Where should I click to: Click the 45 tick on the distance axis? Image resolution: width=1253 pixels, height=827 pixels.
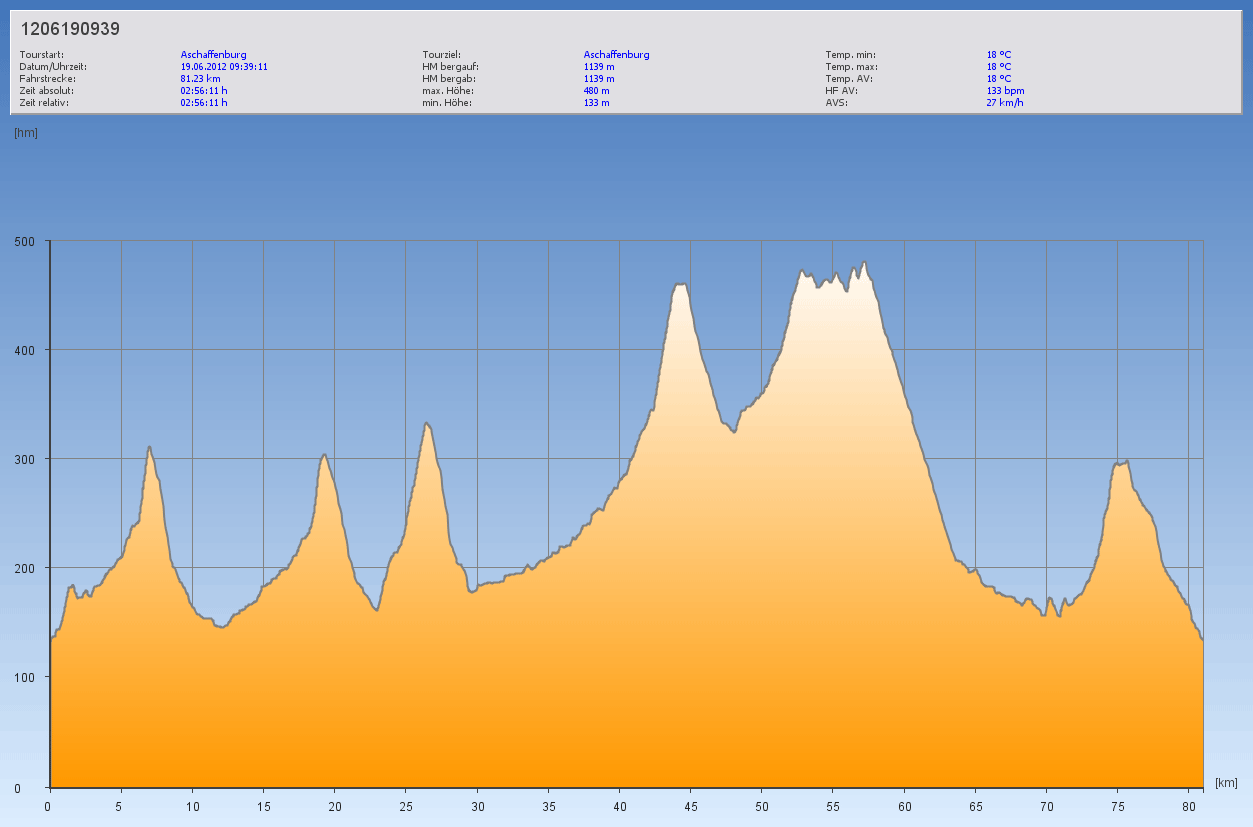tap(690, 806)
